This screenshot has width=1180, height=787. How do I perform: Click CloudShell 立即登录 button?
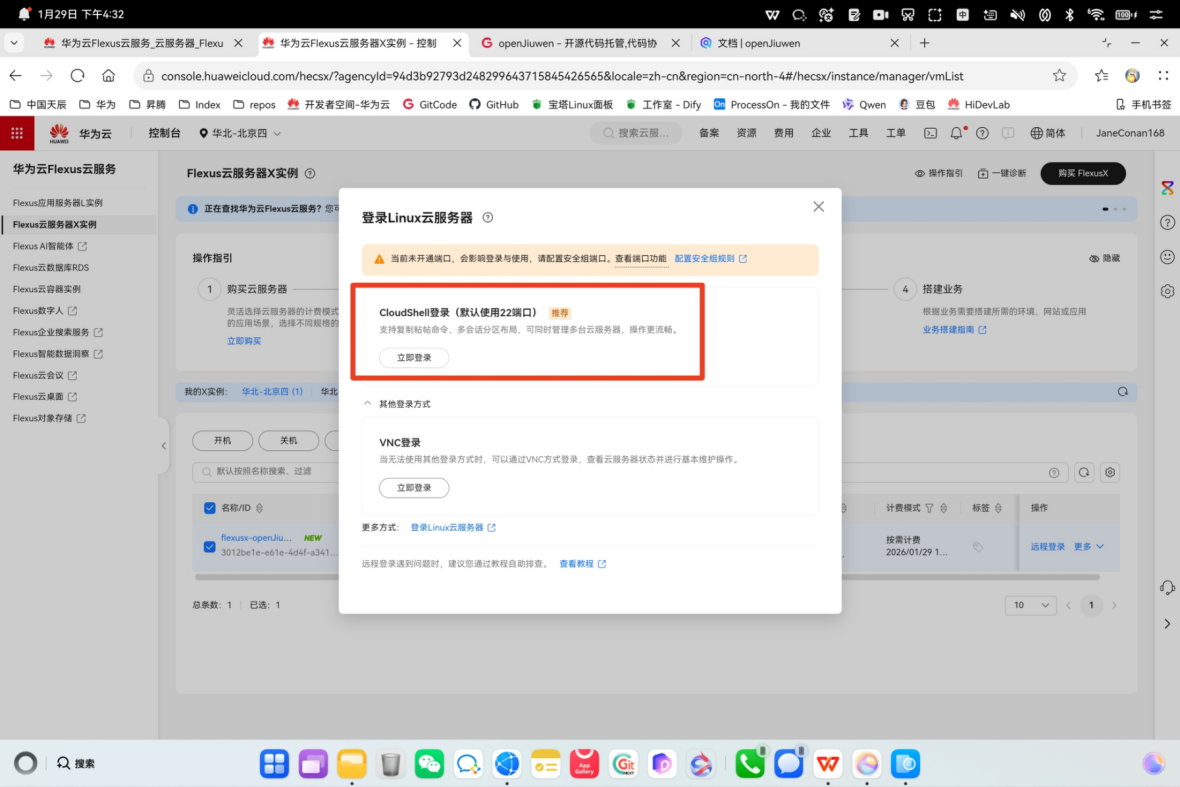pos(414,357)
